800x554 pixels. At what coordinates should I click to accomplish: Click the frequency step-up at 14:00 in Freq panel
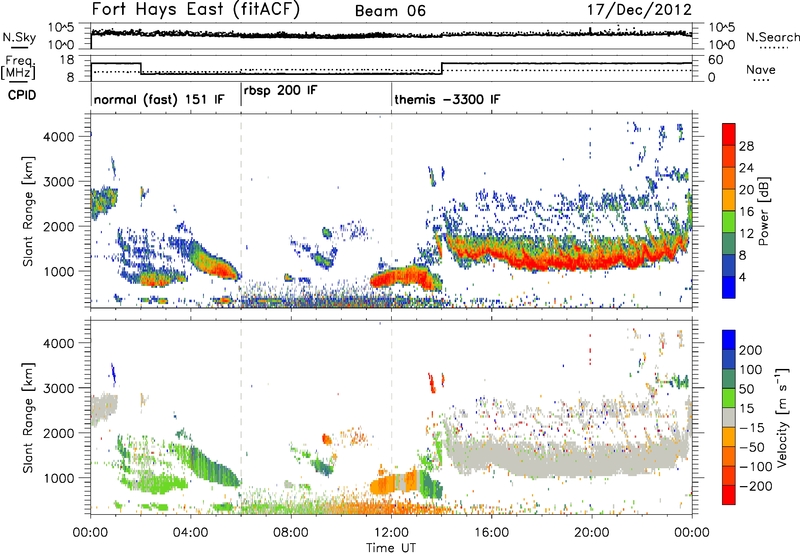[442, 68]
